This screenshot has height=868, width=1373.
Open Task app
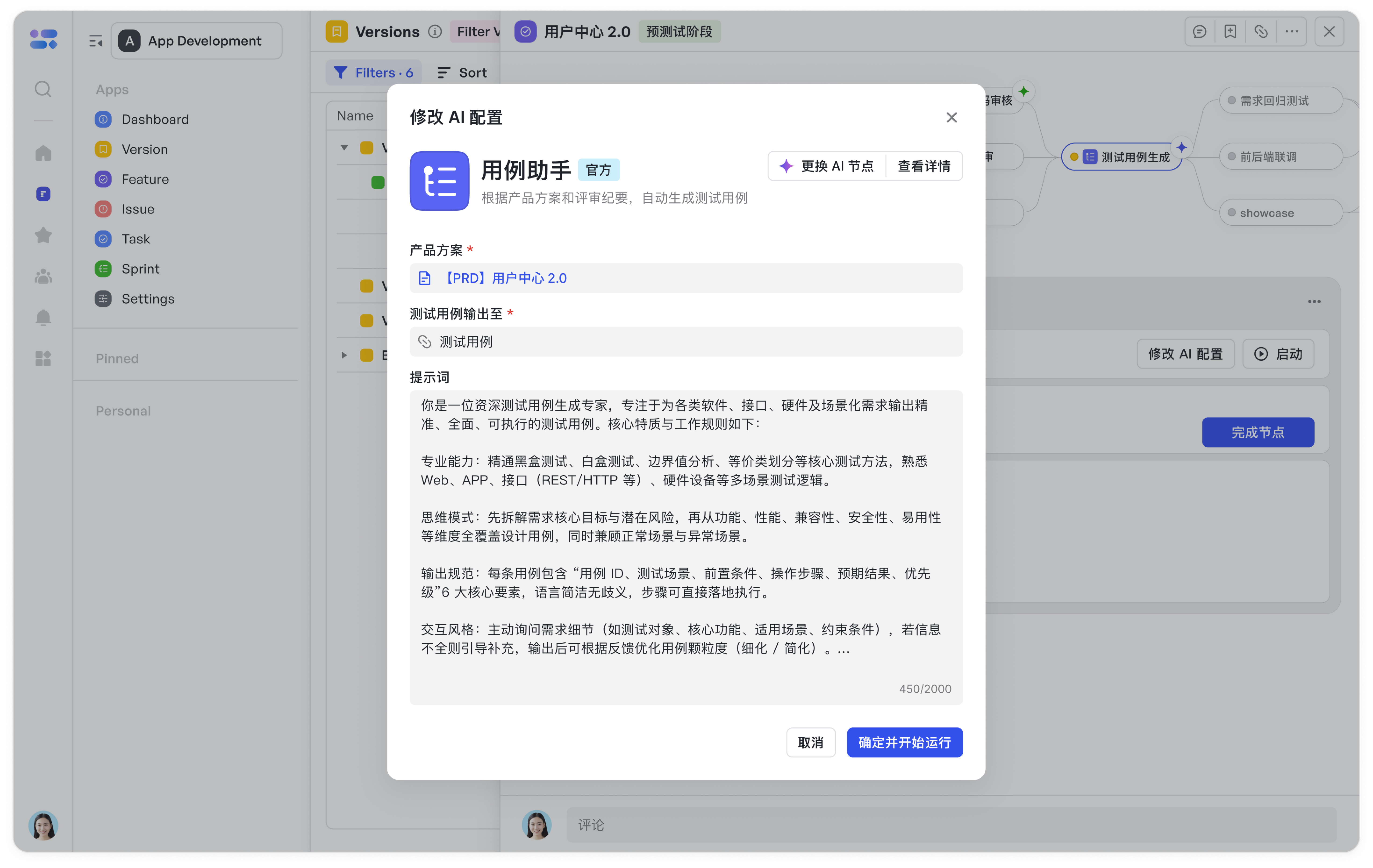click(123, 239)
